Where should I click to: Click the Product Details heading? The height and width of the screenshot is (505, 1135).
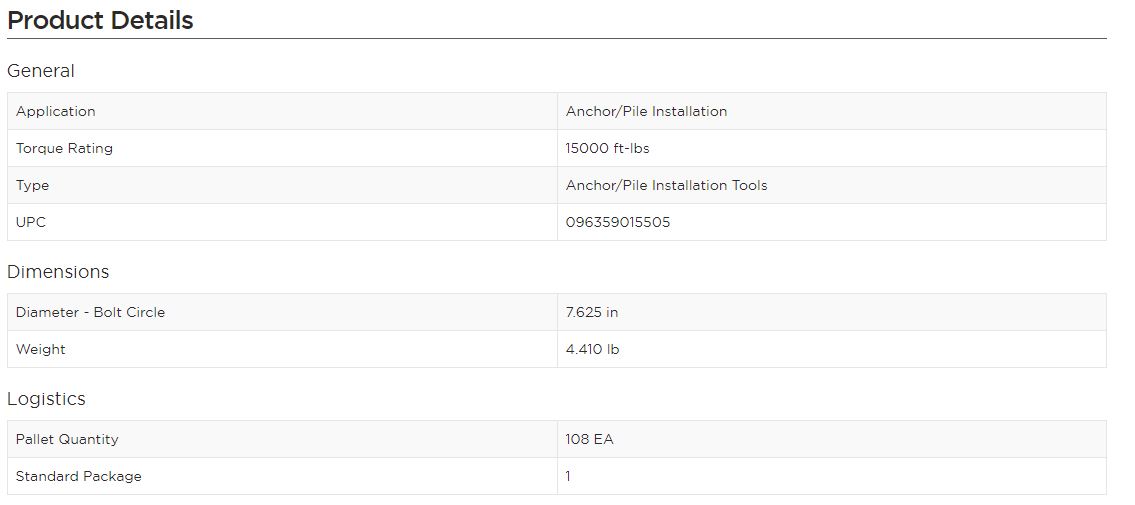(100, 20)
